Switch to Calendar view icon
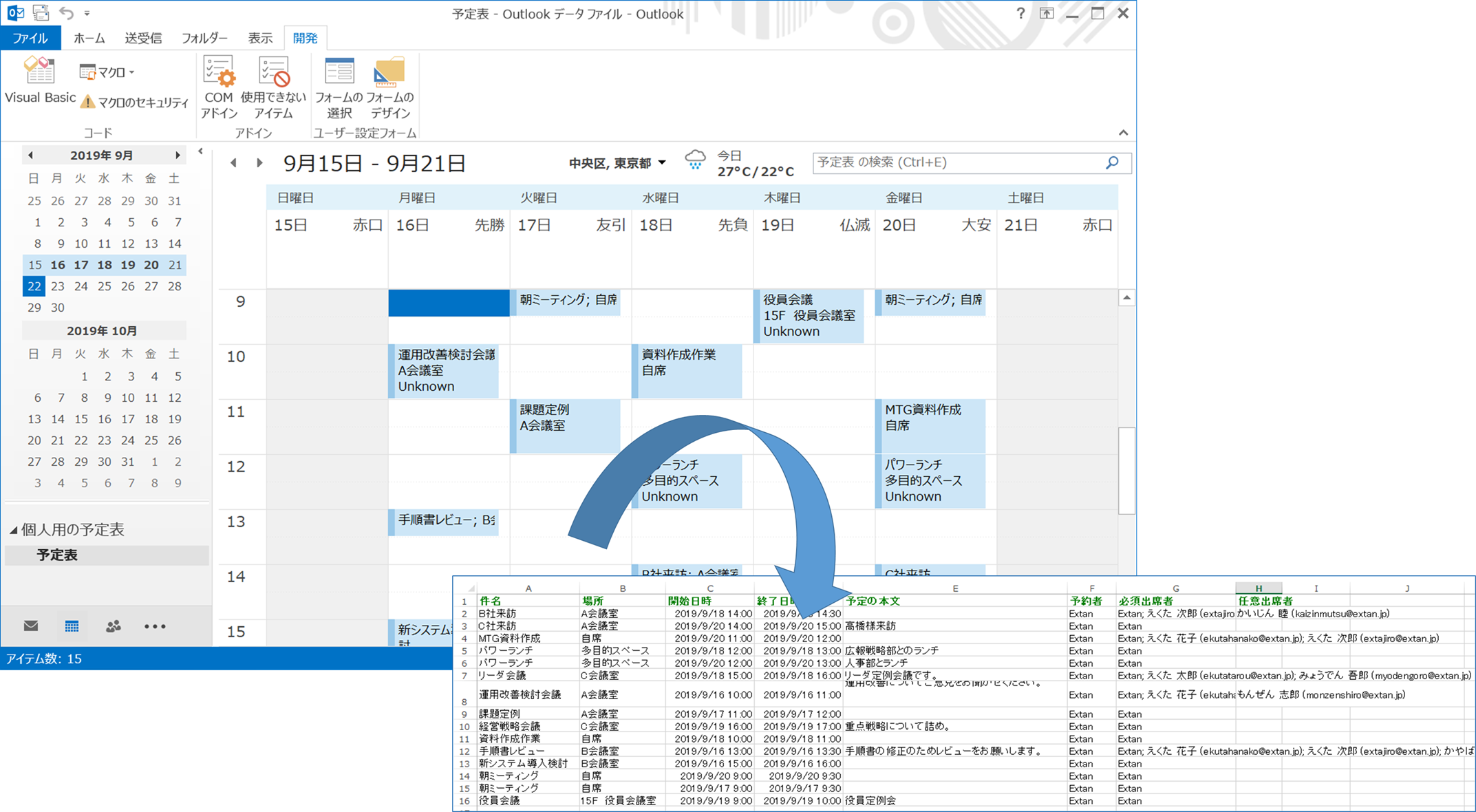This screenshot has height=812, width=1476. coord(72,626)
